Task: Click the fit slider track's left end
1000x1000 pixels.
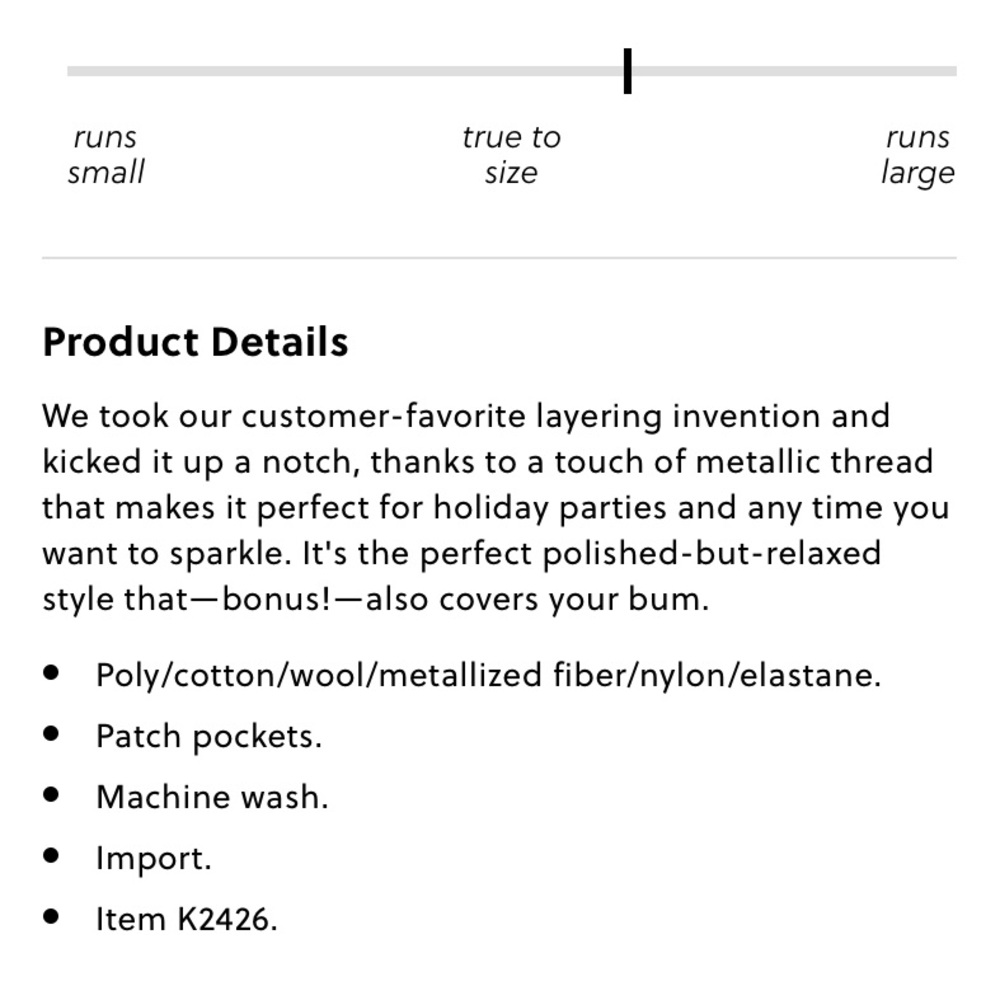Action: tap(72, 71)
